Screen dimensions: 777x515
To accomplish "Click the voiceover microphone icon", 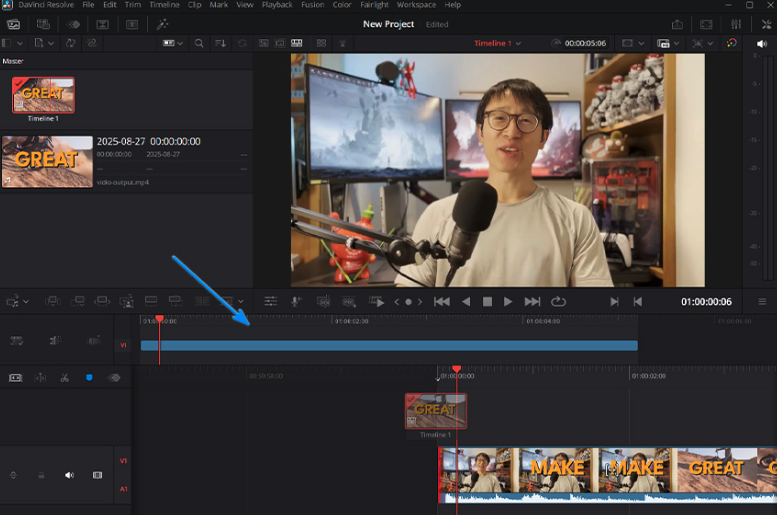I will (296, 301).
